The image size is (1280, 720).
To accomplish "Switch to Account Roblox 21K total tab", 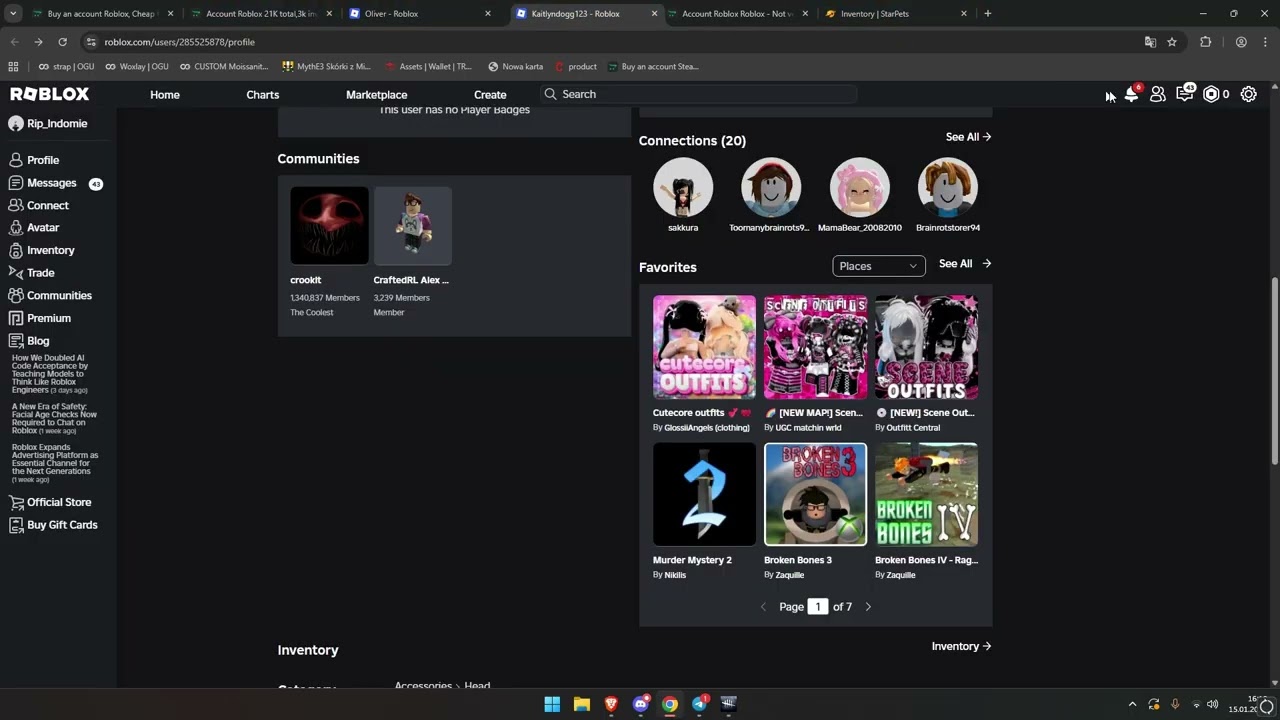I will coord(259,13).
